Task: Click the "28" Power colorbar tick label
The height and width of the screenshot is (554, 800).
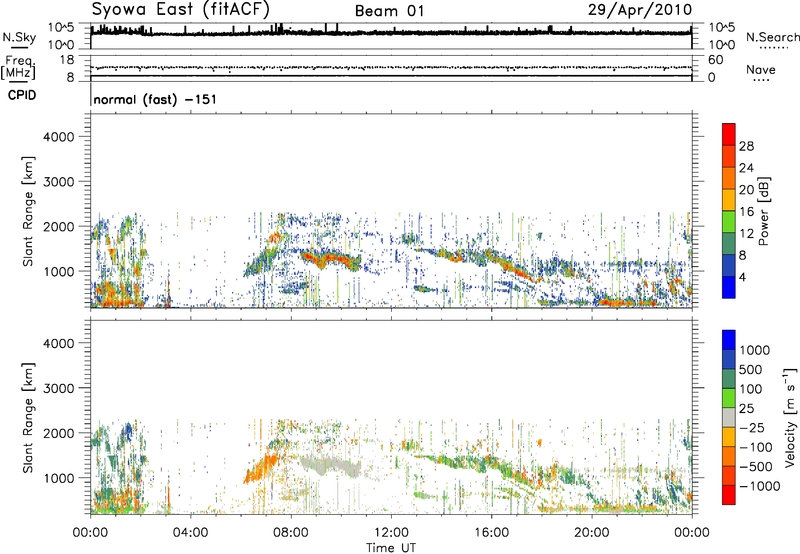Action: [x=746, y=146]
